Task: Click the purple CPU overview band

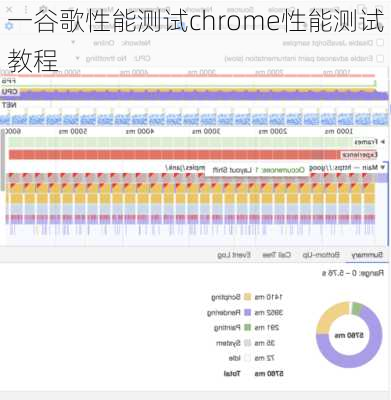Action: pyautogui.click(x=195, y=96)
